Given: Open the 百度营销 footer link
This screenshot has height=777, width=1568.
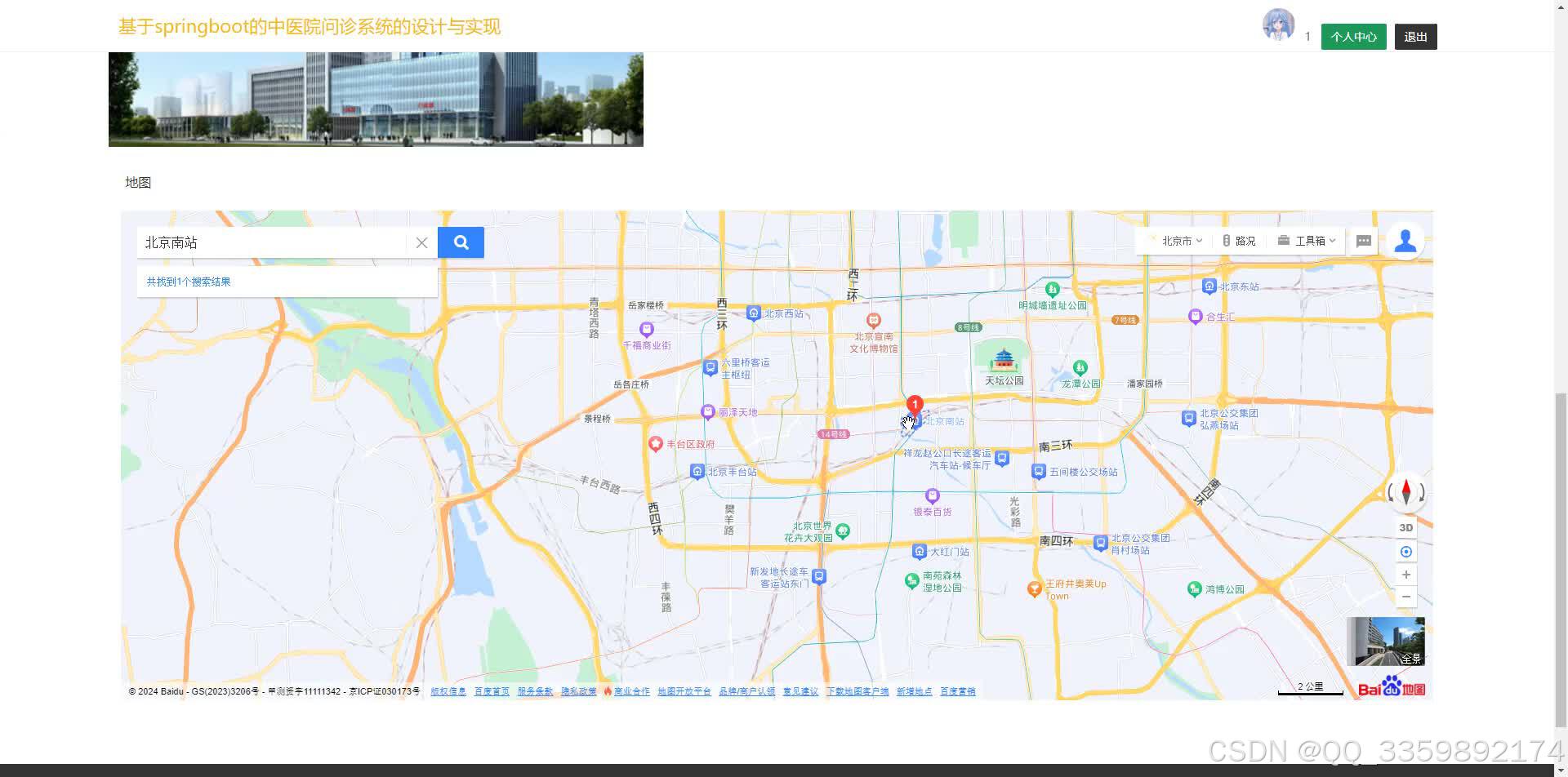Looking at the screenshot, I should coord(957,691).
